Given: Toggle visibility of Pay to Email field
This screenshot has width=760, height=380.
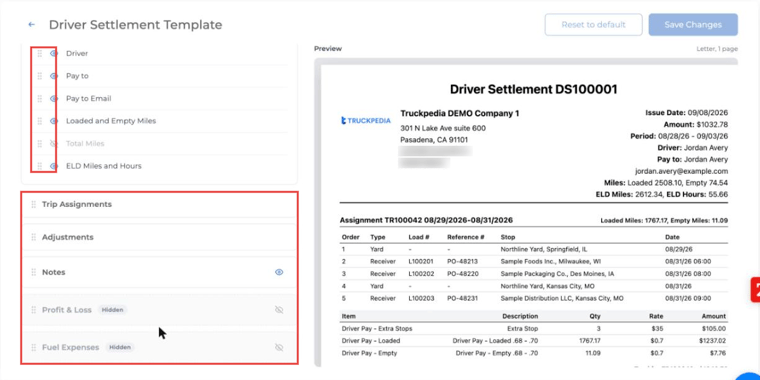Looking at the screenshot, I should click(x=54, y=99).
